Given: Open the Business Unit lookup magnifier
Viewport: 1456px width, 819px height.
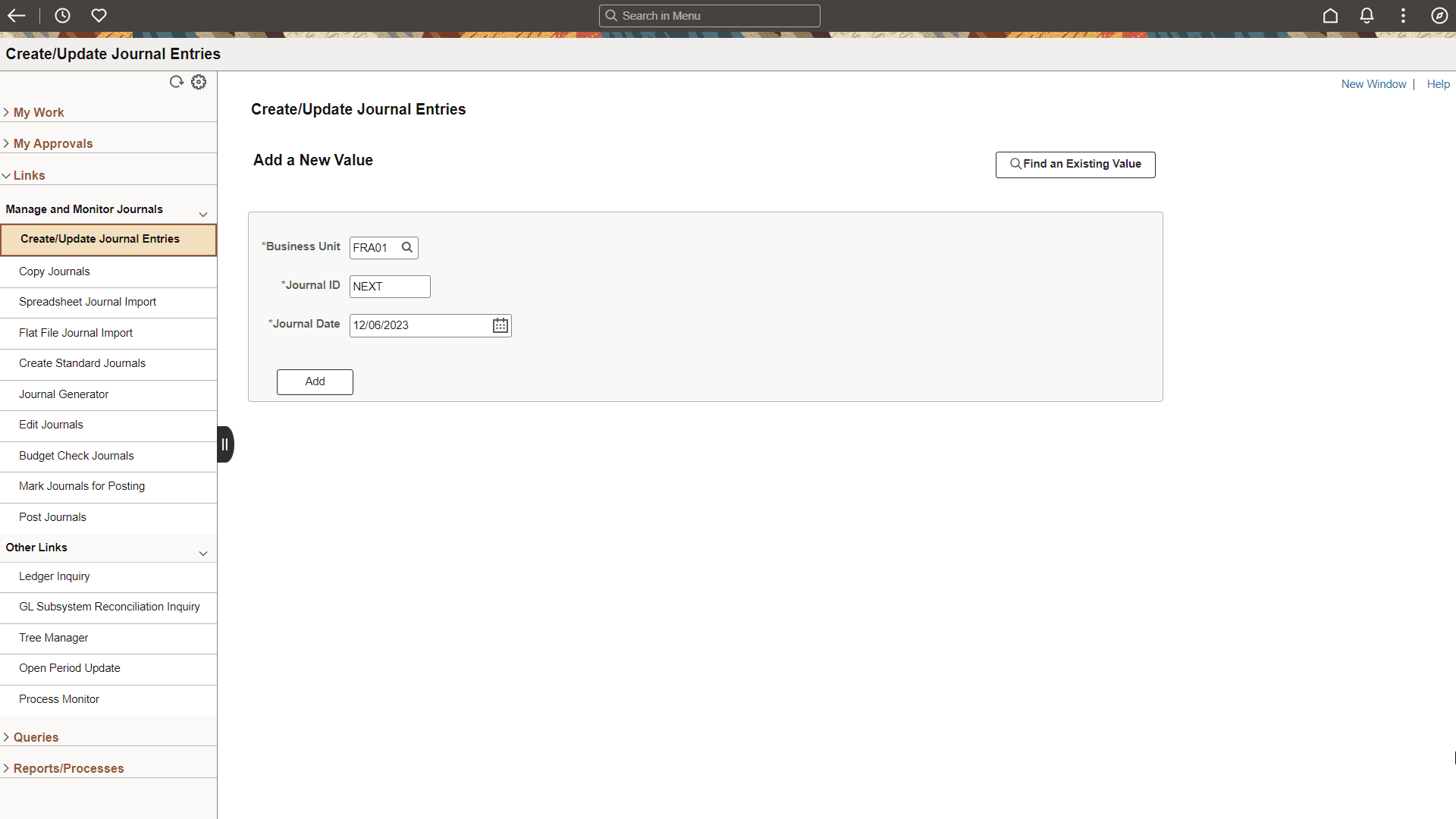Looking at the screenshot, I should click(x=406, y=247).
